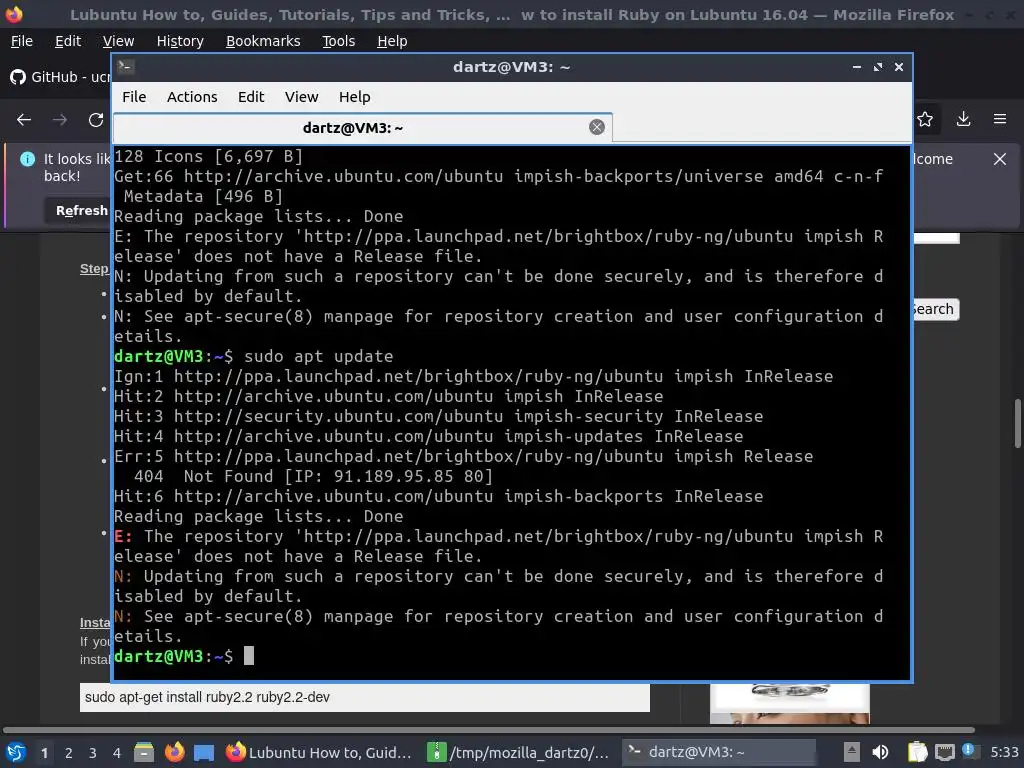Click Firefox window title bar text
Viewport: 1024px width, 768px height.
pos(512,14)
